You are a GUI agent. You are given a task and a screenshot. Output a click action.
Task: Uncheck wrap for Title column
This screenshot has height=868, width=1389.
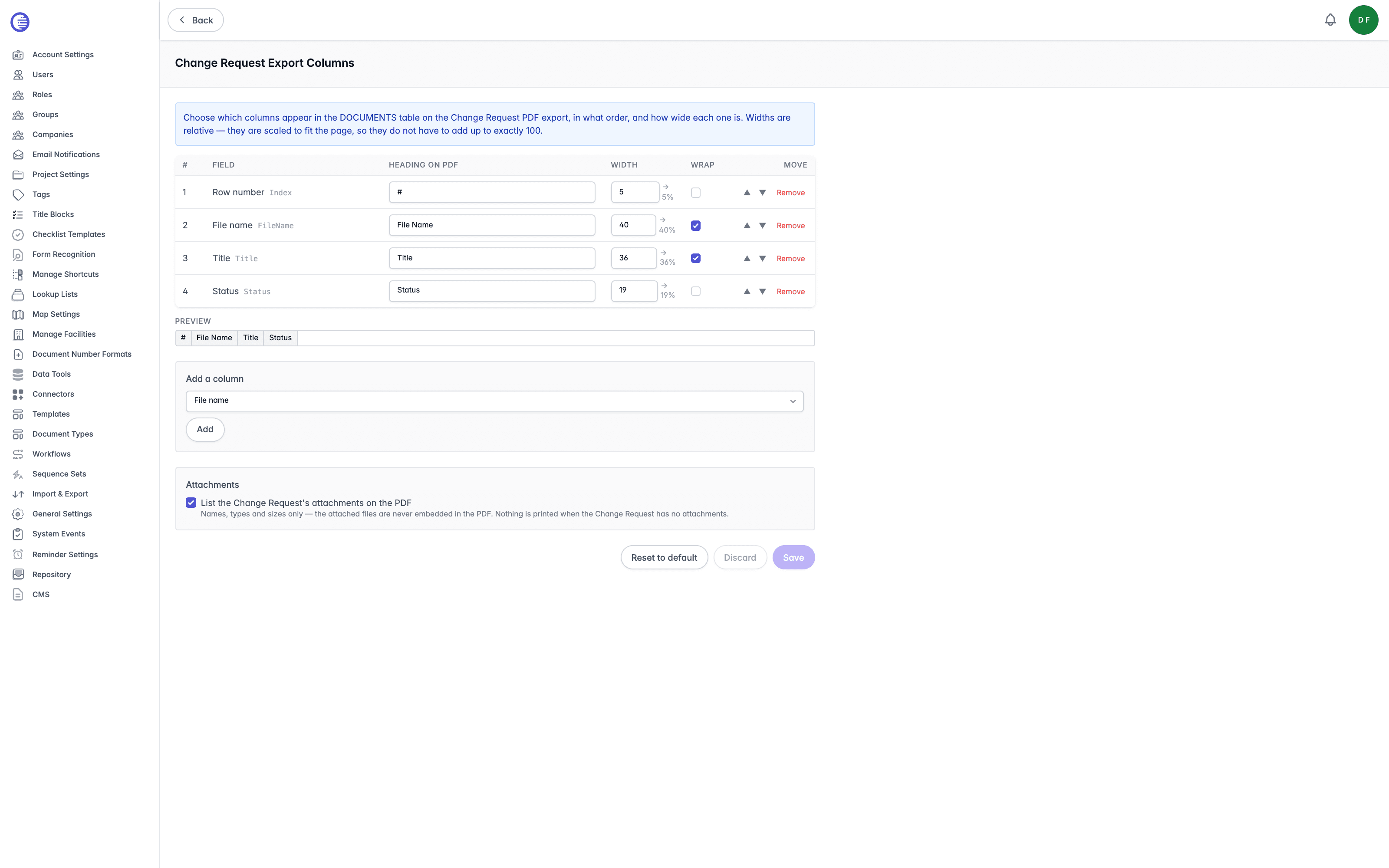click(x=696, y=258)
